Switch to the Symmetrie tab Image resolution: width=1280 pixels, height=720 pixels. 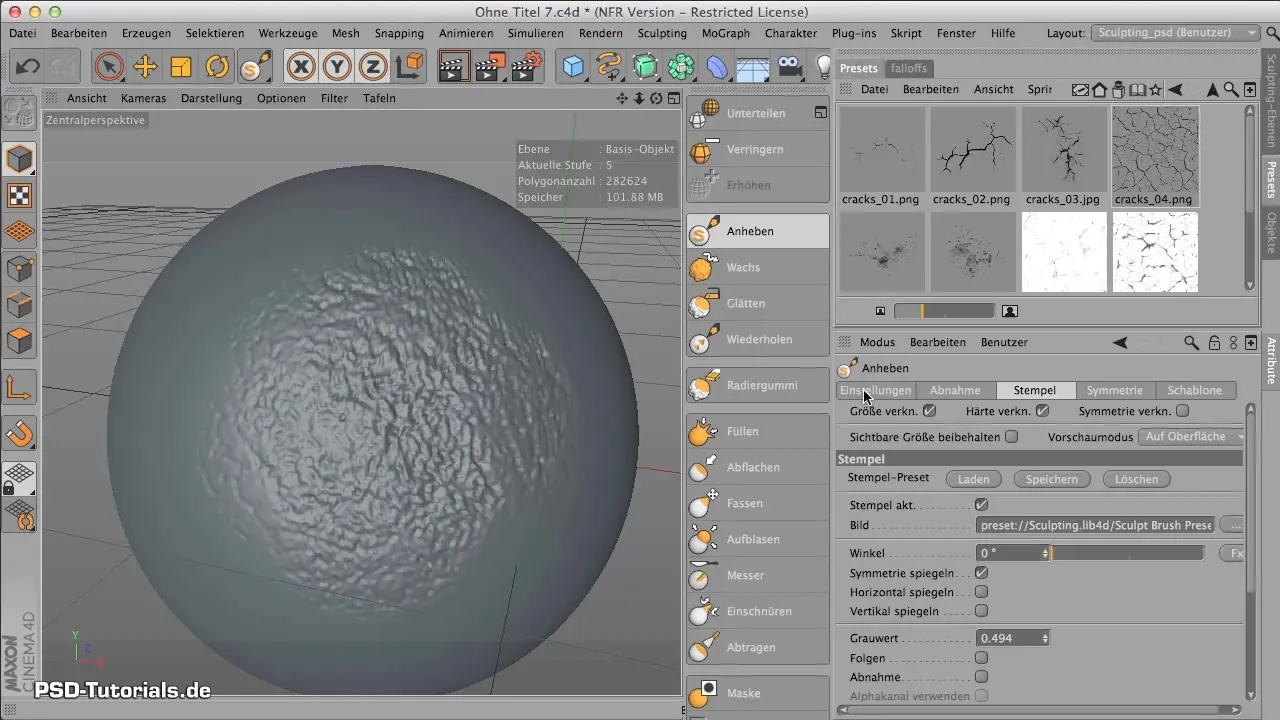click(1114, 390)
